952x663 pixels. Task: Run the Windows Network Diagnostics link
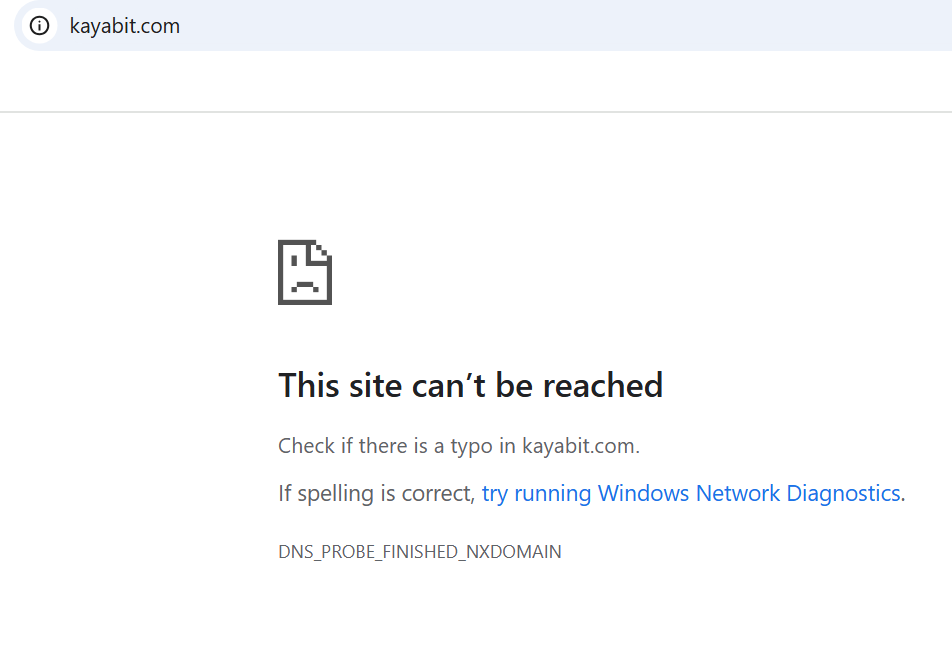point(691,493)
